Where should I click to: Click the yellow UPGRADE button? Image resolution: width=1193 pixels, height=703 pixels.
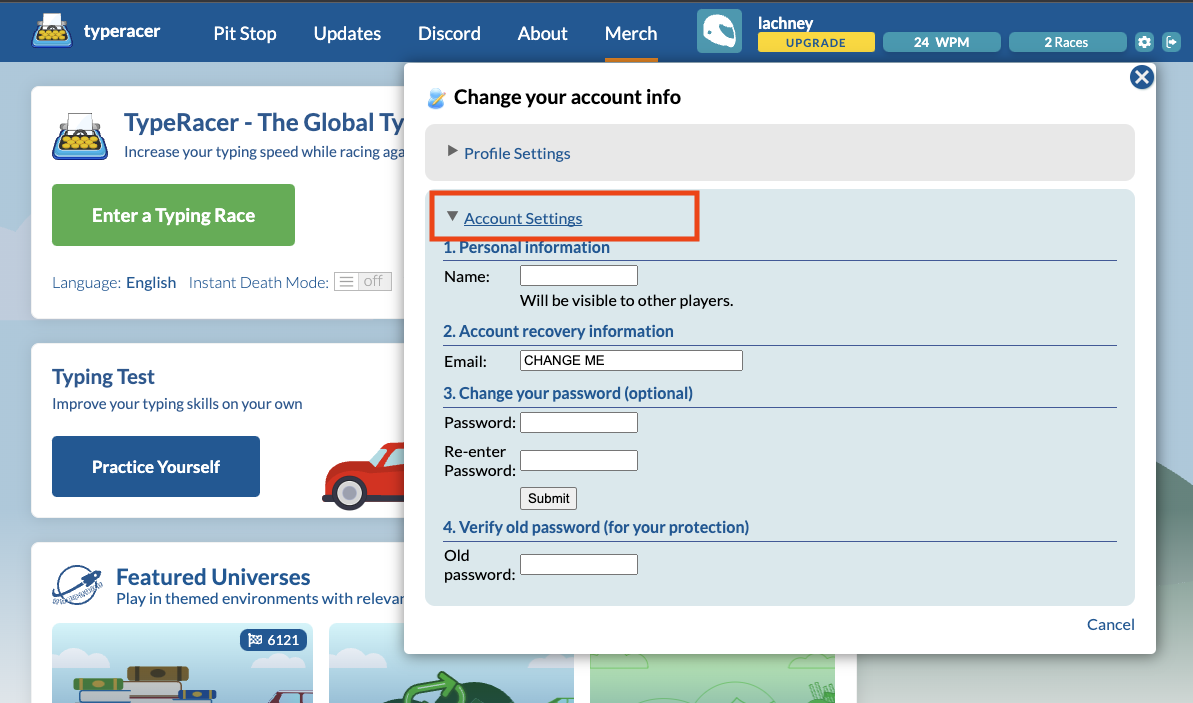tap(815, 43)
